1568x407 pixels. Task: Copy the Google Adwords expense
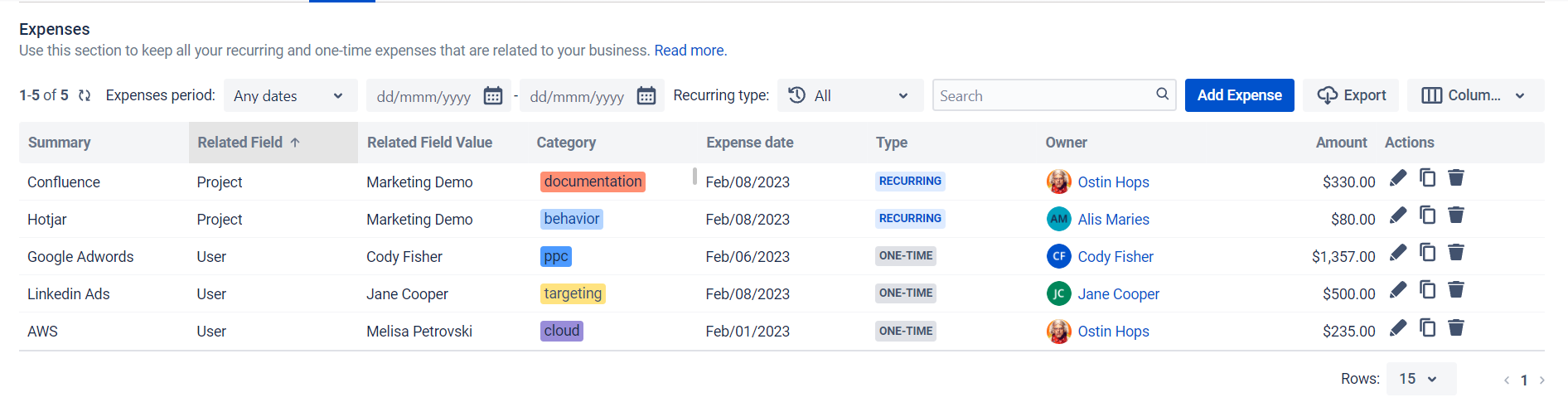(x=1427, y=252)
